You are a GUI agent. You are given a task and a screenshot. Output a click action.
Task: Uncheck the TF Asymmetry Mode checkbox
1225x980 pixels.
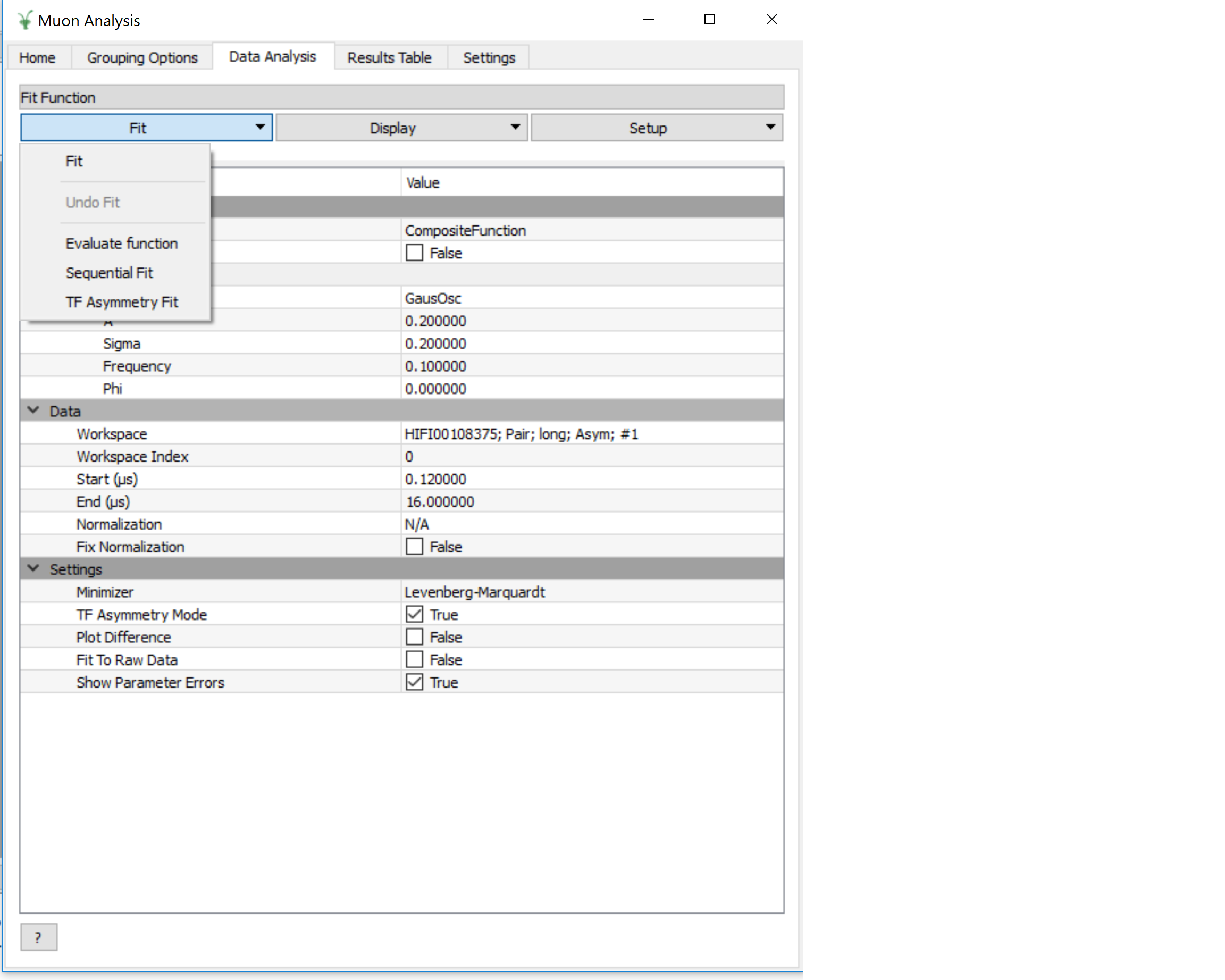click(414, 614)
